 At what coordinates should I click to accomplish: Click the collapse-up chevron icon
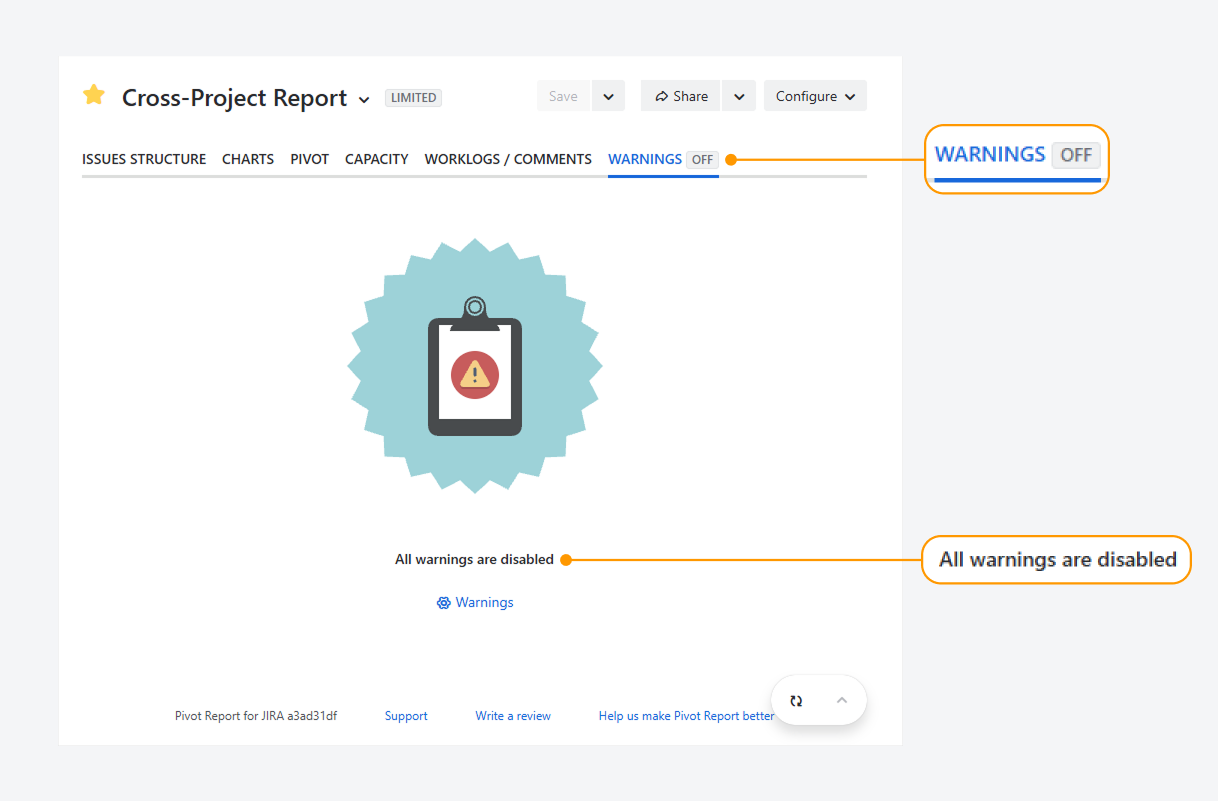point(842,700)
